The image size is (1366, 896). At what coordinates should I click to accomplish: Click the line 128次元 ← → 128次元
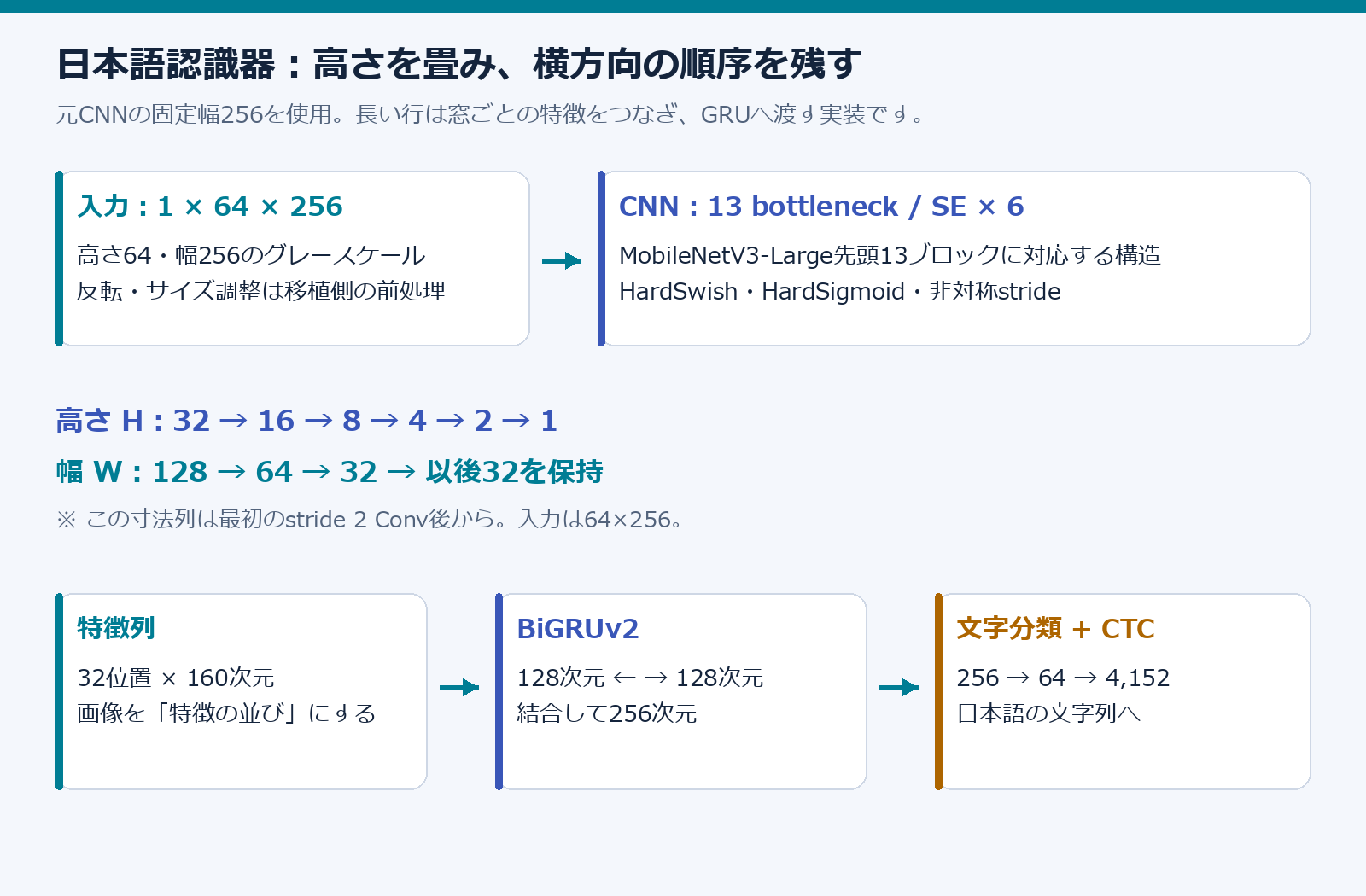640,678
